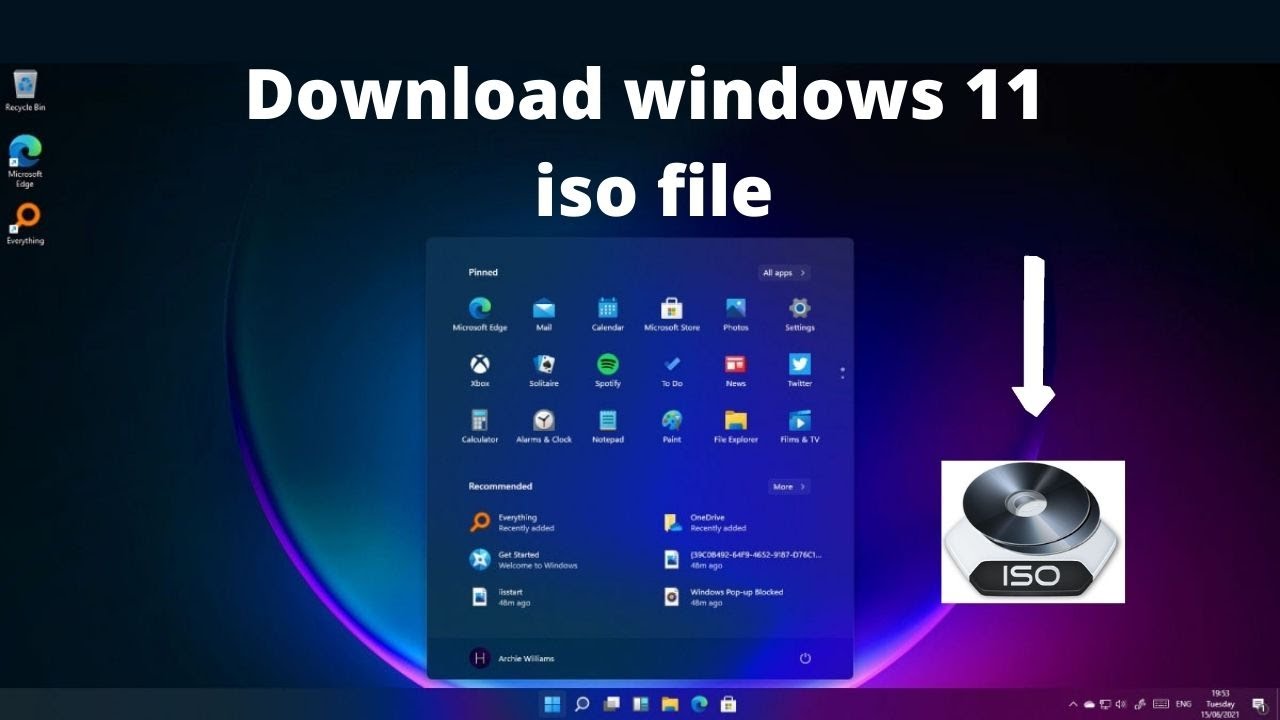This screenshot has height=720, width=1280.
Task: Click the pinned apps page dots
Action: click(842, 373)
